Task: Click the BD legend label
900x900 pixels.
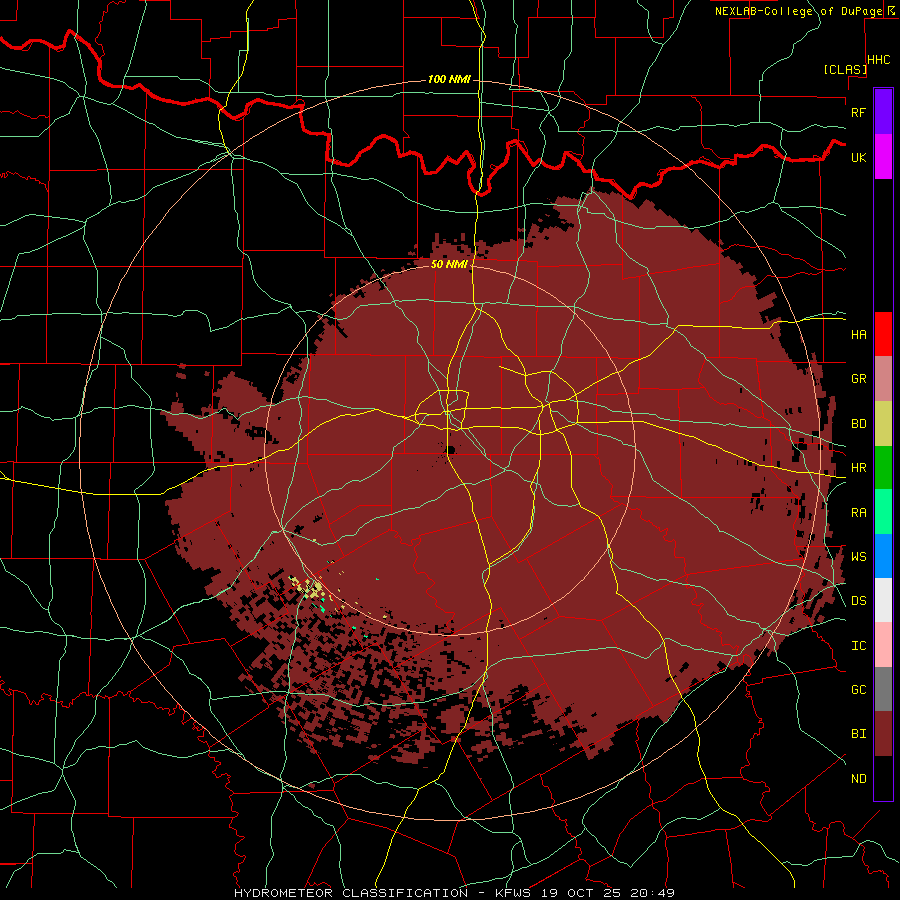Action: (x=858, y=424)
